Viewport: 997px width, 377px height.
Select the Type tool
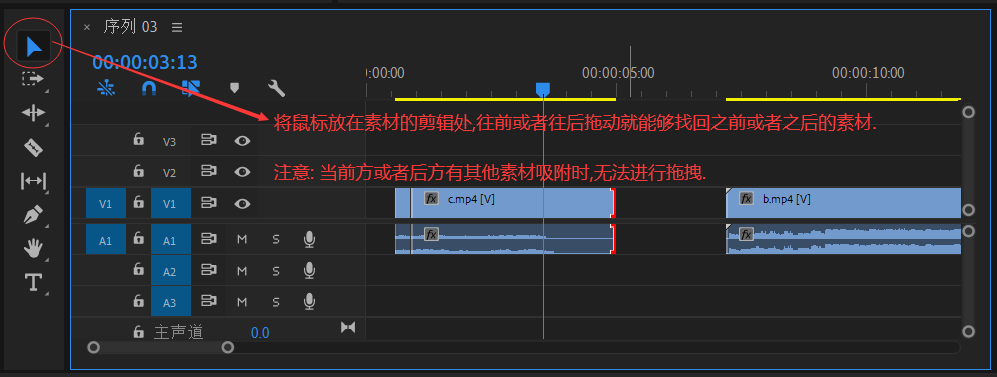(33, 282)
